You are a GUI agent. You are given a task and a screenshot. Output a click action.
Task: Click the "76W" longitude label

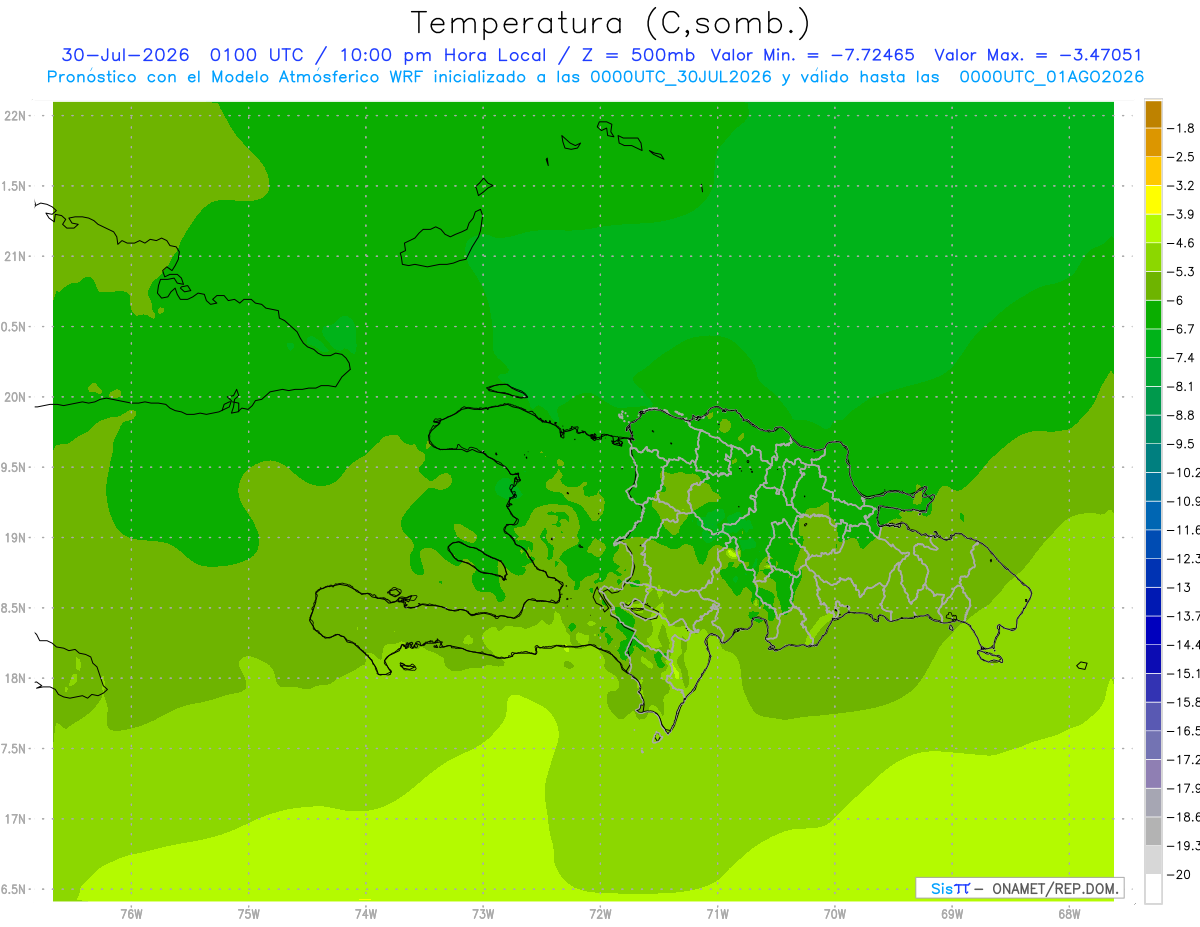(131, 913)
